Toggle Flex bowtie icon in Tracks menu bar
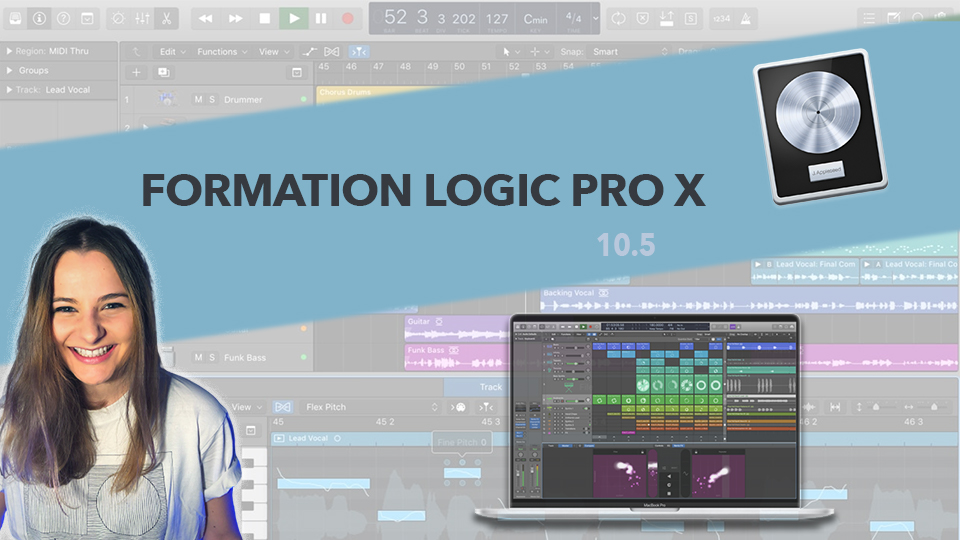The image size is (960, 540). click(331, 52)
